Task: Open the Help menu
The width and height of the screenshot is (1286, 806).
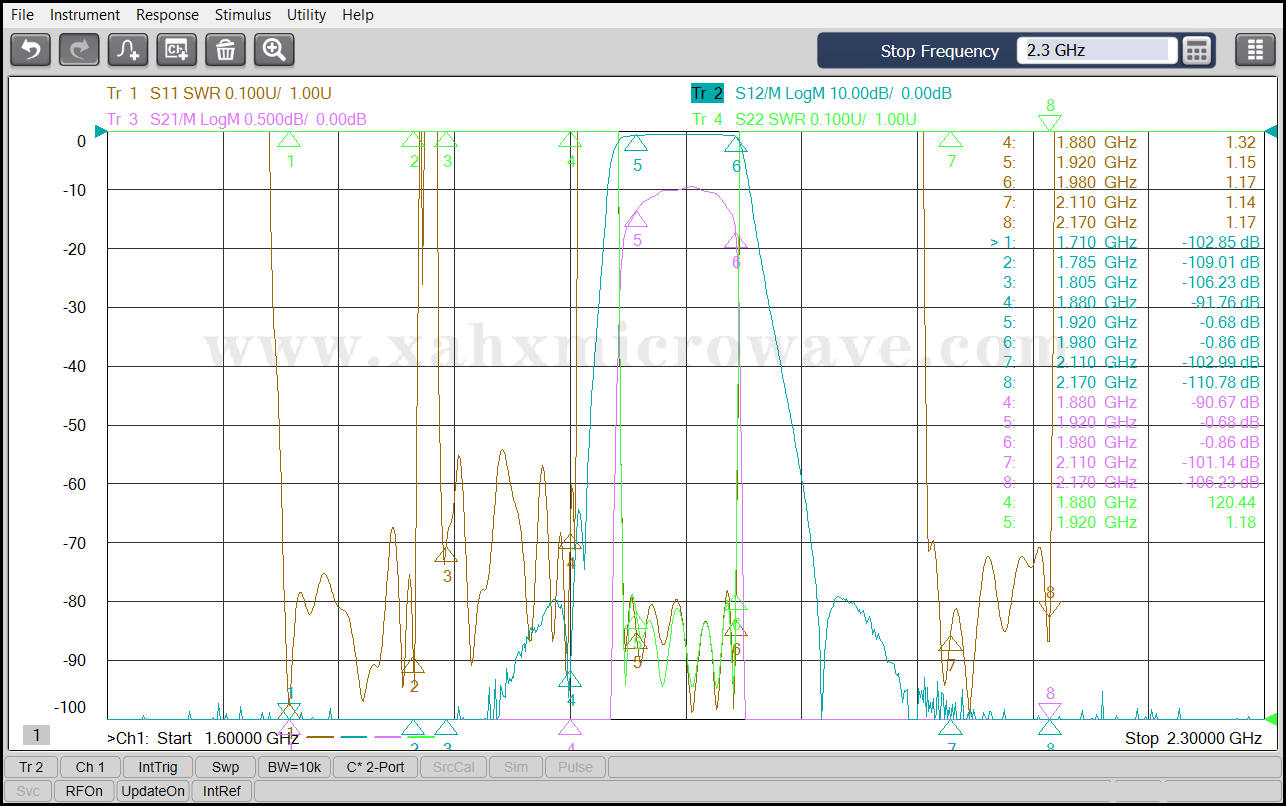Action: tap(358, 15)
